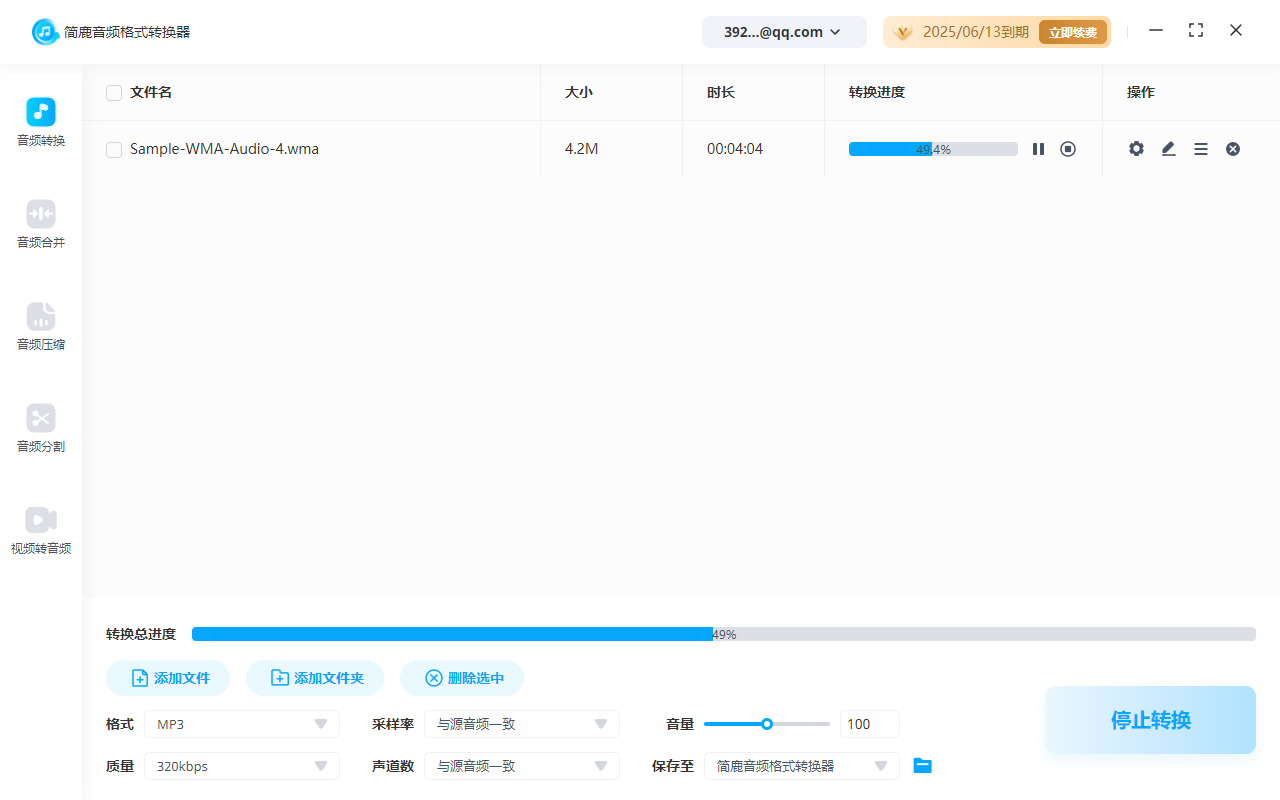Viewport: 1280px width, 800px height.
Task: Switch to 音频压缩 mode
Action: pos(40,327)
